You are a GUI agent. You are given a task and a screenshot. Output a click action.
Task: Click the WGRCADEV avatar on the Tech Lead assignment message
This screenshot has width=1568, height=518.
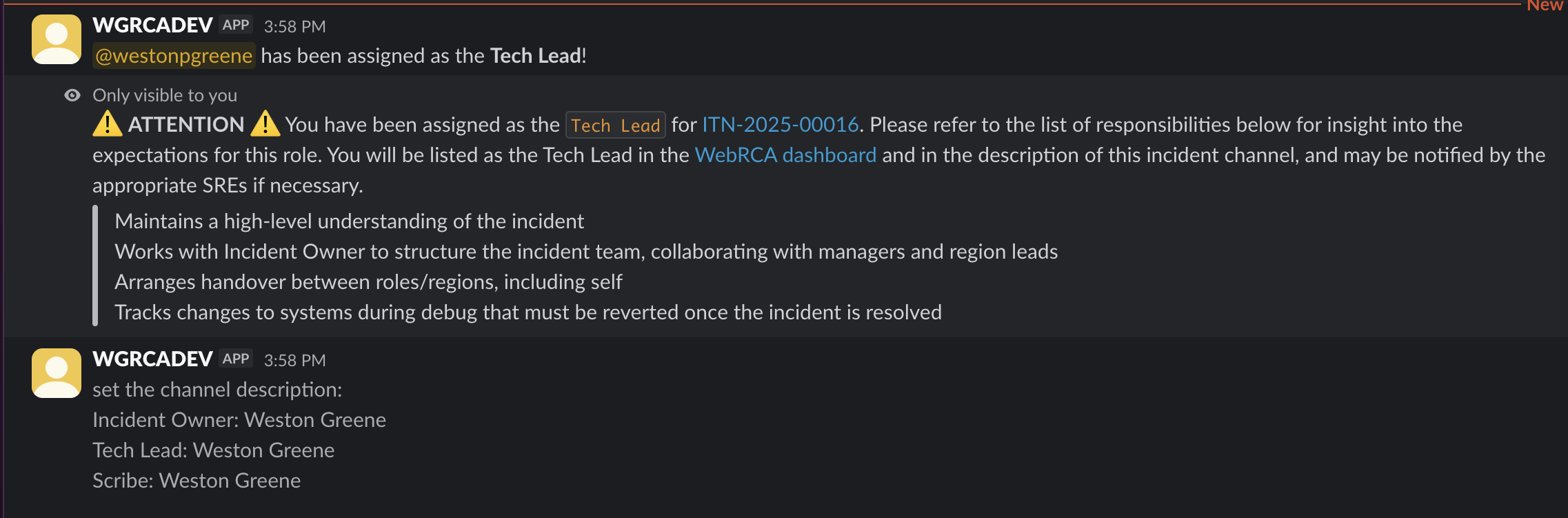57,39
